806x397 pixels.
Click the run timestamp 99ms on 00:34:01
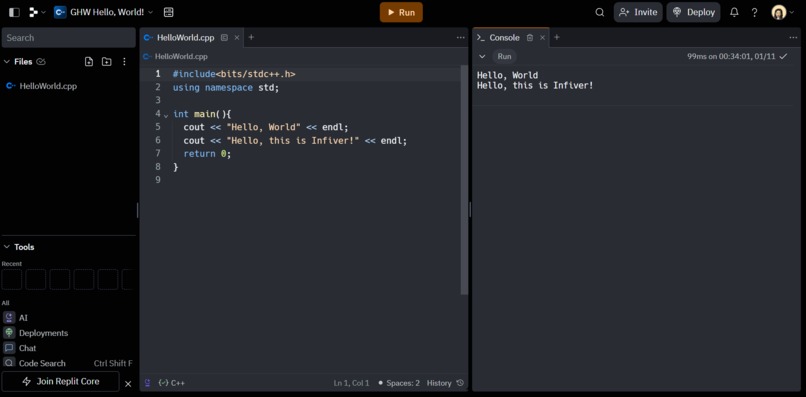pos(731,57)
